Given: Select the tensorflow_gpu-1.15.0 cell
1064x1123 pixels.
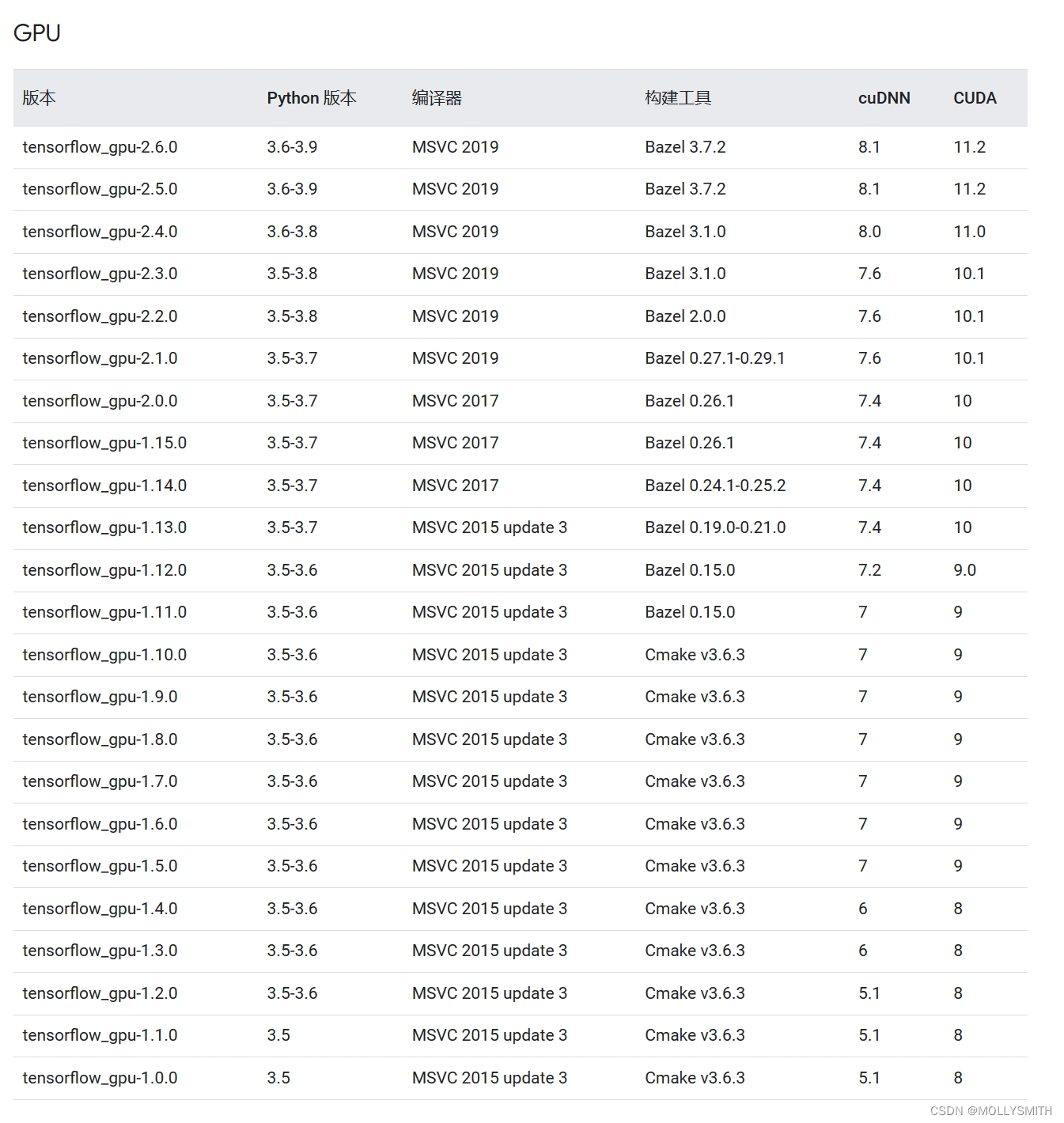Looking at the screenshot, I should (104, 443).
